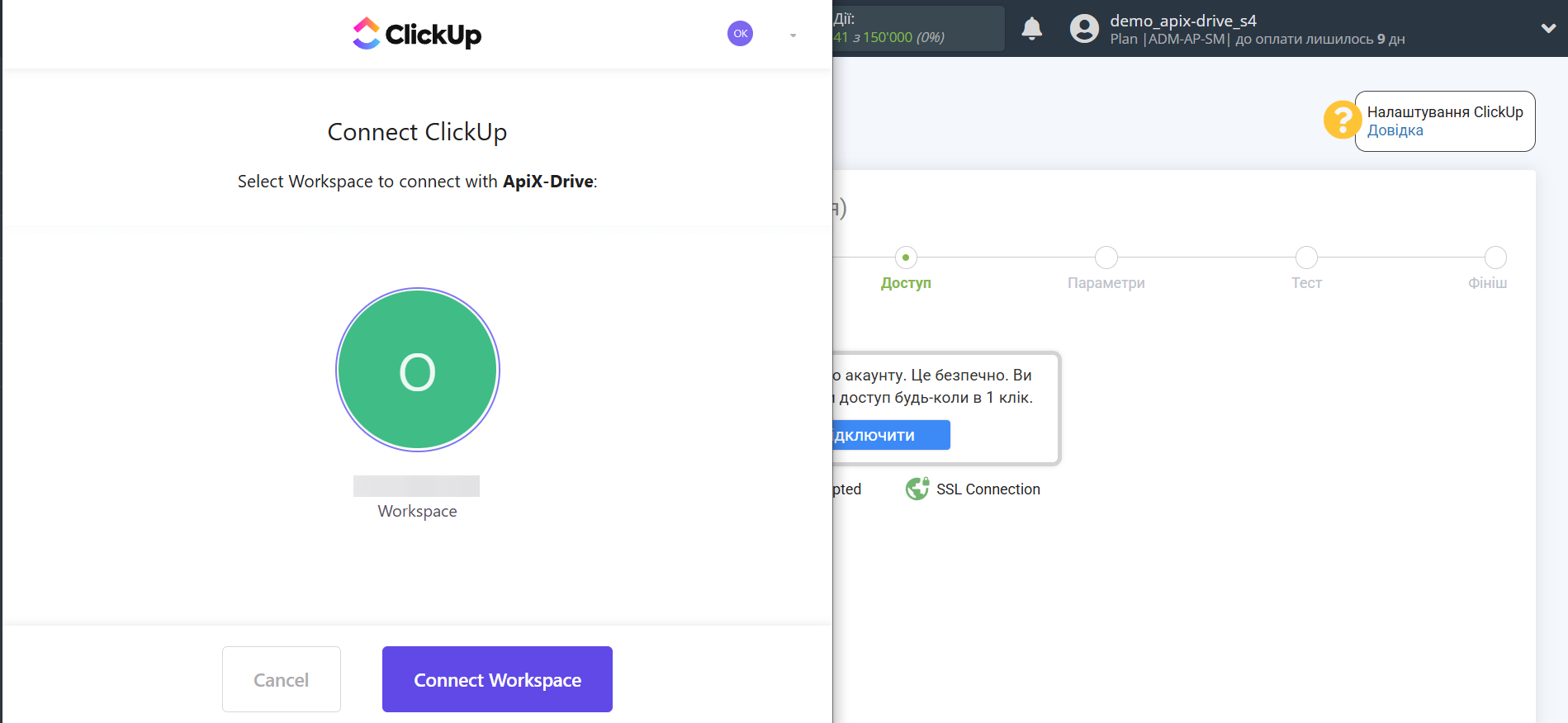1568x723 pixels.
Task: Click the SSL Connection globe icon
Action: point(917,489)
